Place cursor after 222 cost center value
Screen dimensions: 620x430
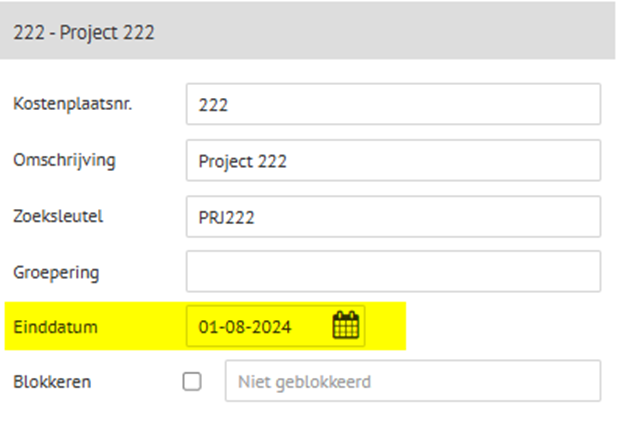(229, 105)
